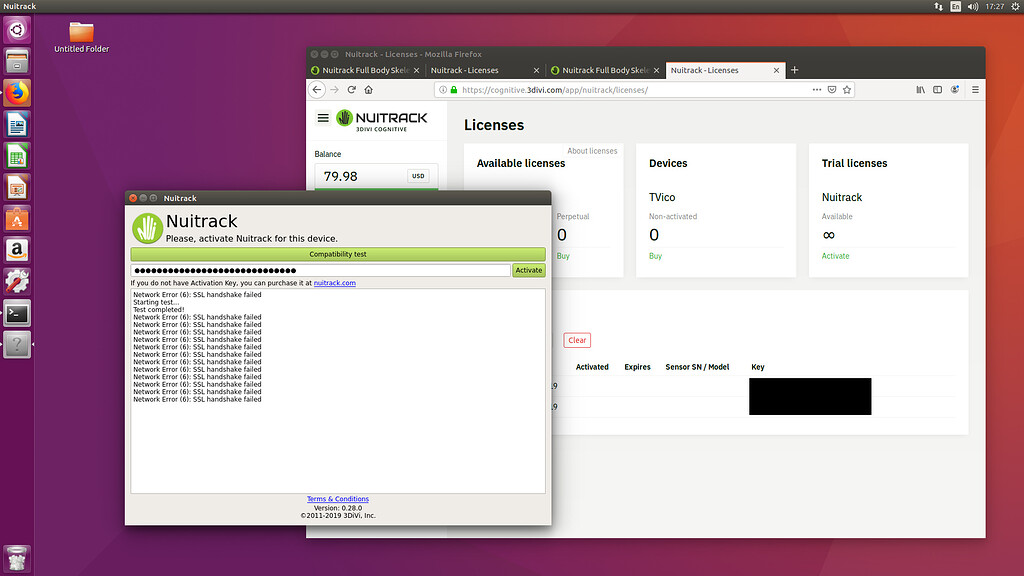
Task: Click the red Clear button
Action: (577, 340)
